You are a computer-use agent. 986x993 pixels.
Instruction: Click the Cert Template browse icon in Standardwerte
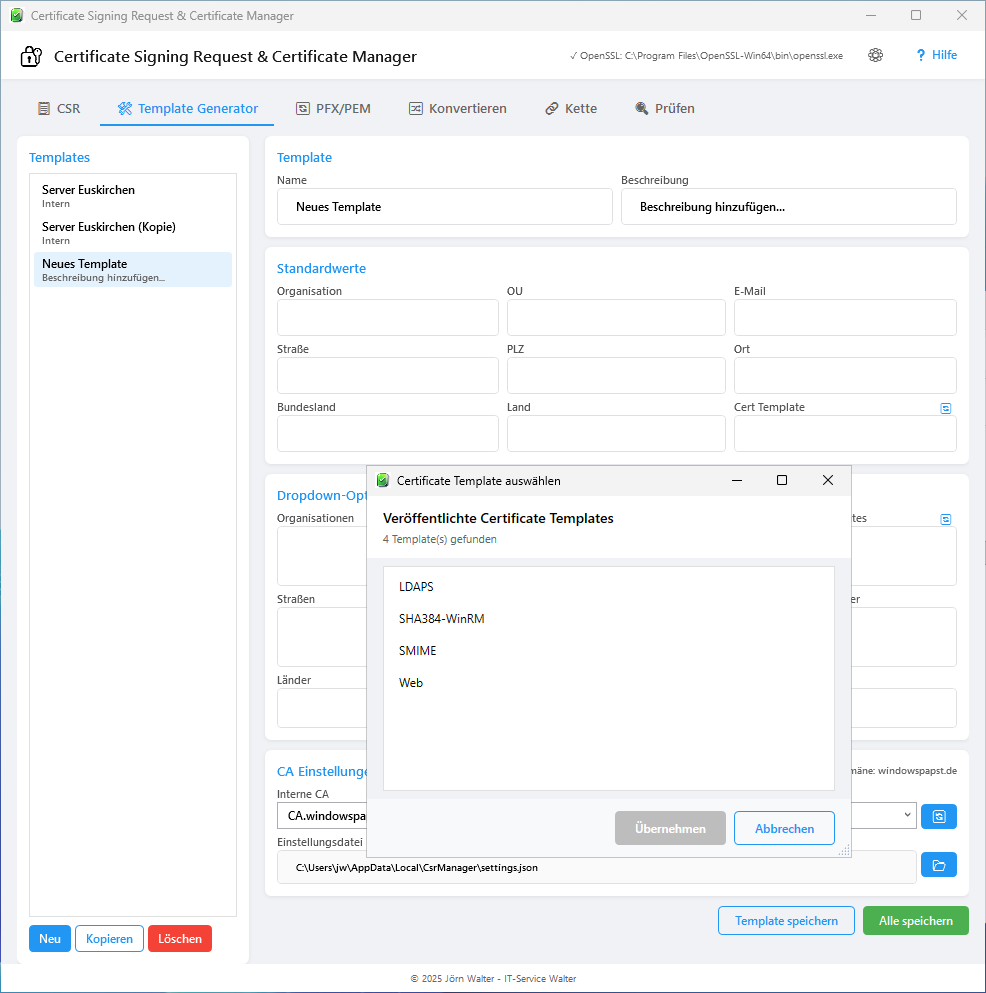[946, 407]
